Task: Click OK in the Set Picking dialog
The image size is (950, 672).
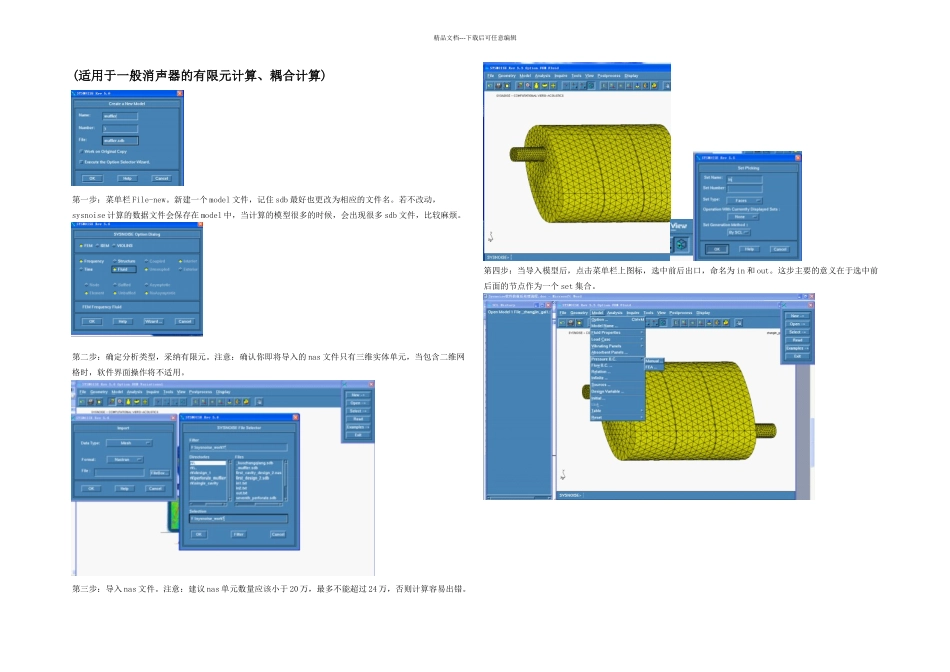Action: click(x=717, y=249)
